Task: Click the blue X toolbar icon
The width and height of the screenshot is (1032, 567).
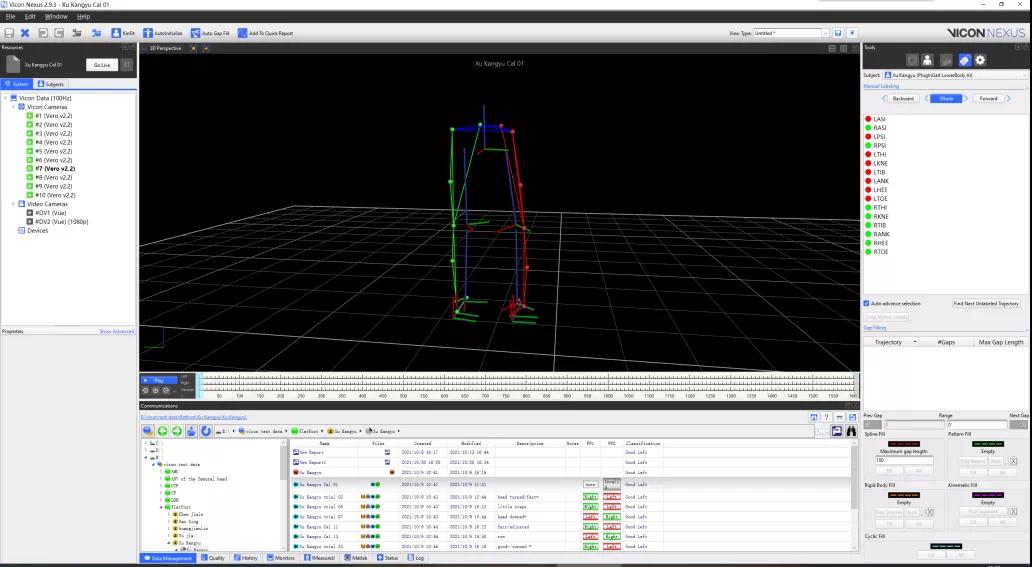Action: (x=25, y=33)
